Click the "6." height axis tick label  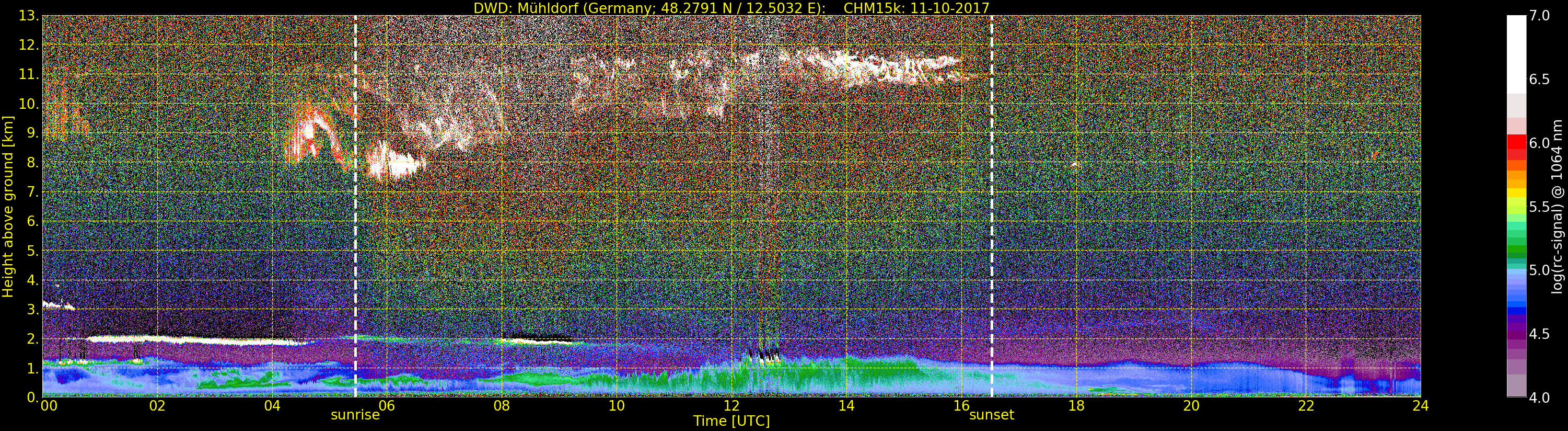[32, 221]
